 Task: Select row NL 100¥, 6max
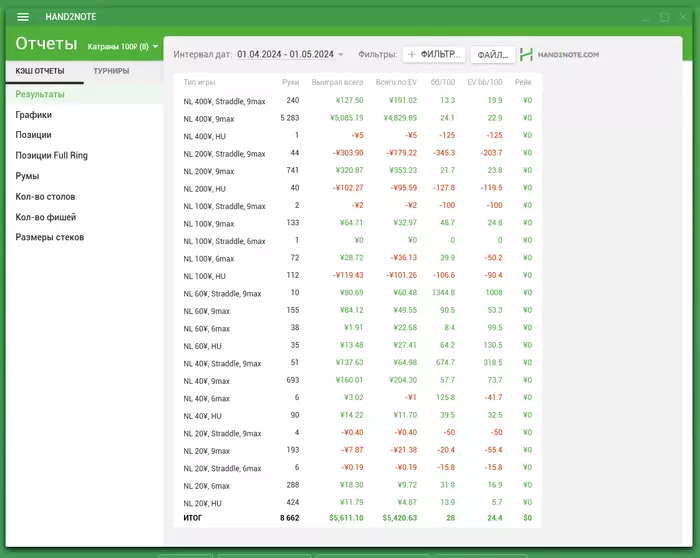pyautogui.click(x=358, y=258)
